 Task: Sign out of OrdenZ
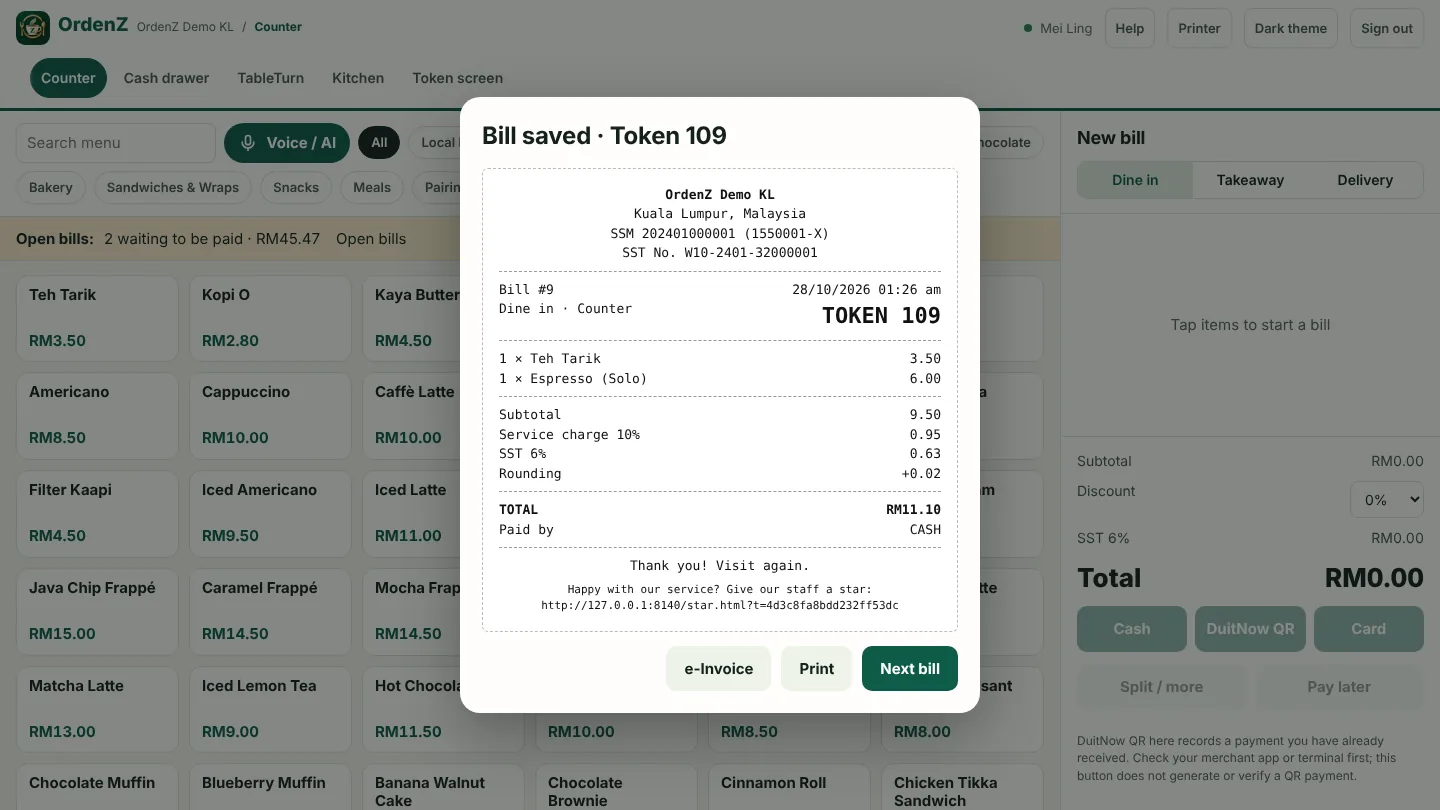pyautogui.click(x=1387, y=28)
